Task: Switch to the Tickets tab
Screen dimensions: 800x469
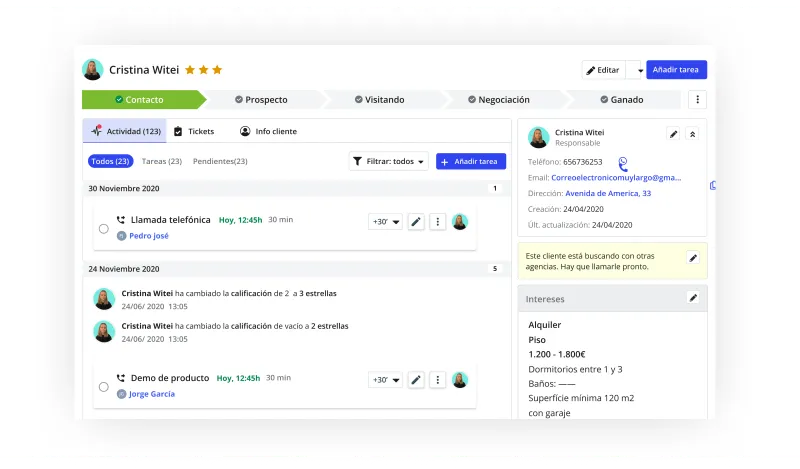Action: (194, 131)
